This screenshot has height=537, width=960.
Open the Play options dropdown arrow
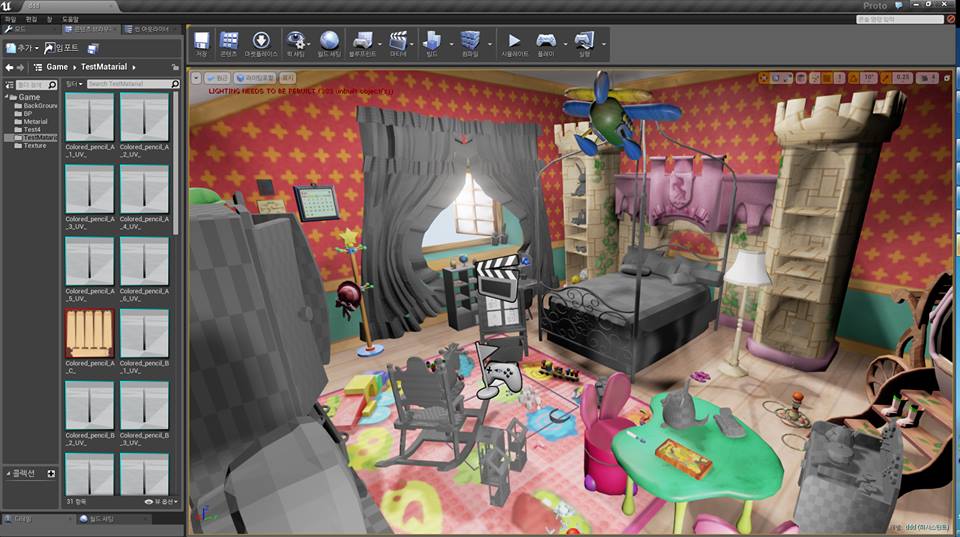tap(565, 44)
